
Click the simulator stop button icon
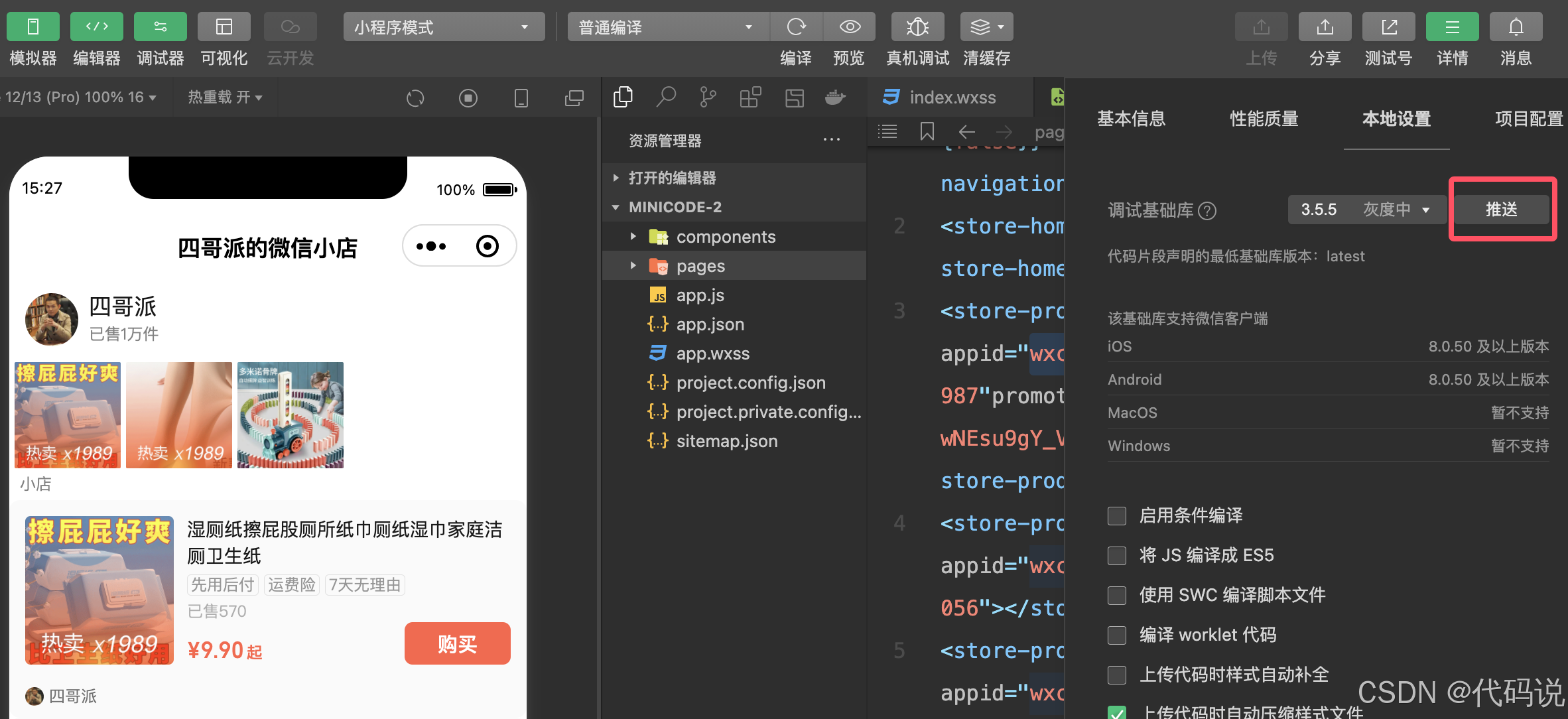tap(468, 99)
